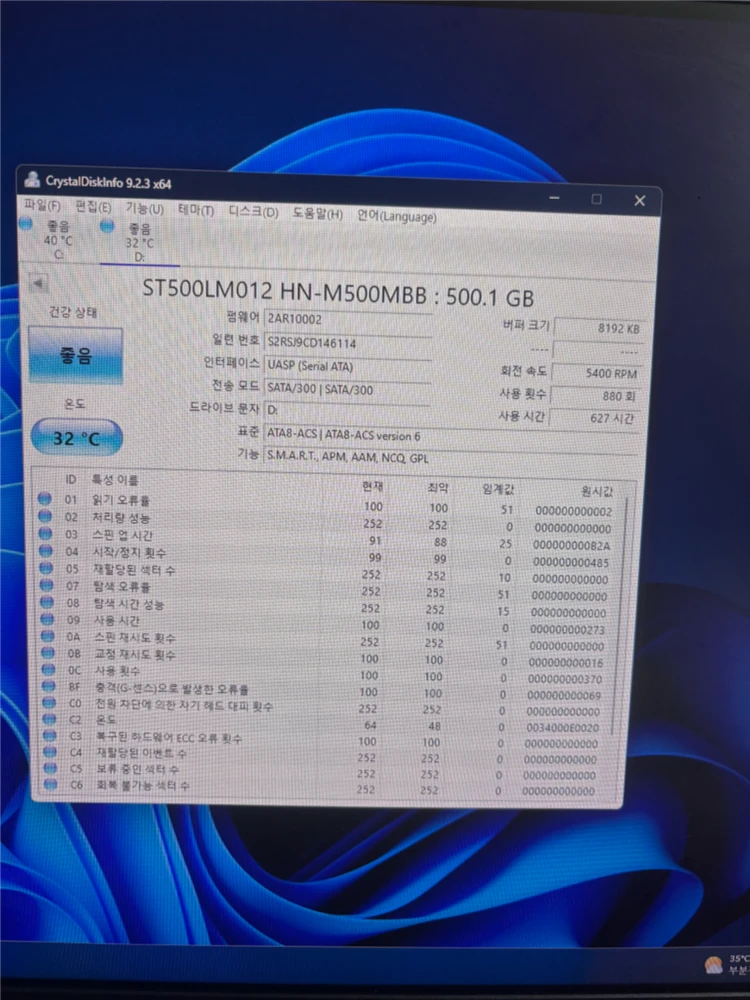The image size is (750, 1000).
Task: Open the 도움말(H) menu
Action: point(318,214)
